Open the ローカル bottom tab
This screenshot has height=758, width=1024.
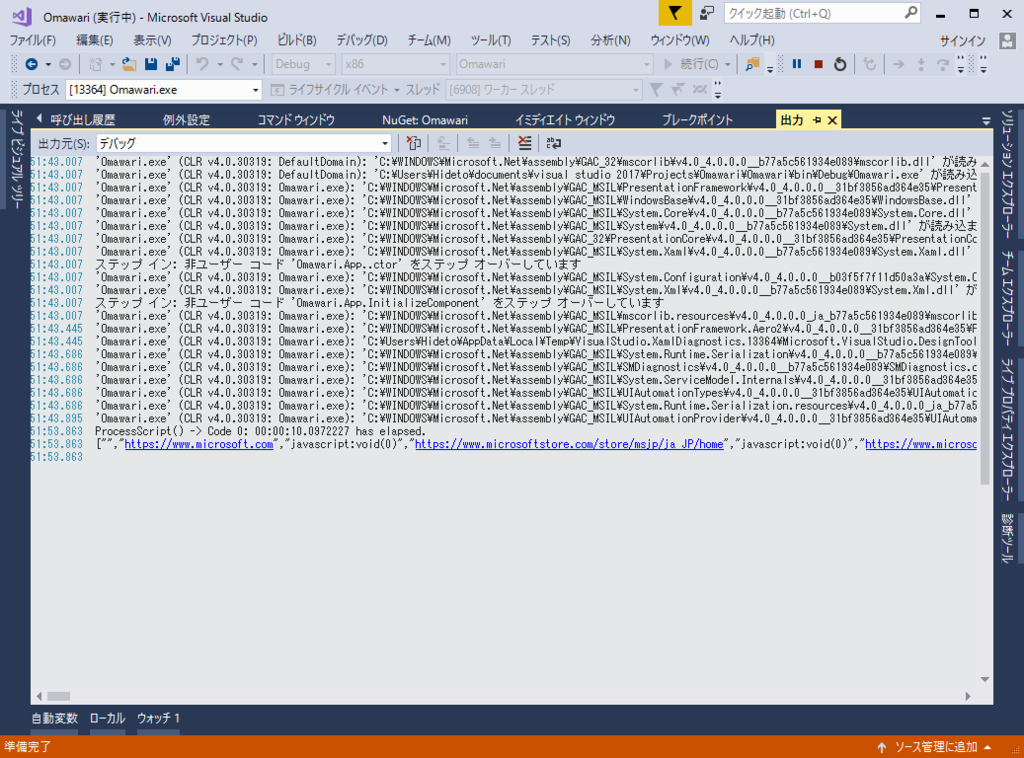107,718
